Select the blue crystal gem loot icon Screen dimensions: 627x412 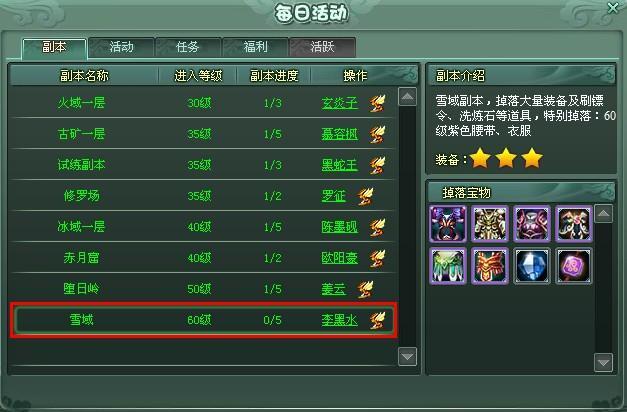point(531,266)
